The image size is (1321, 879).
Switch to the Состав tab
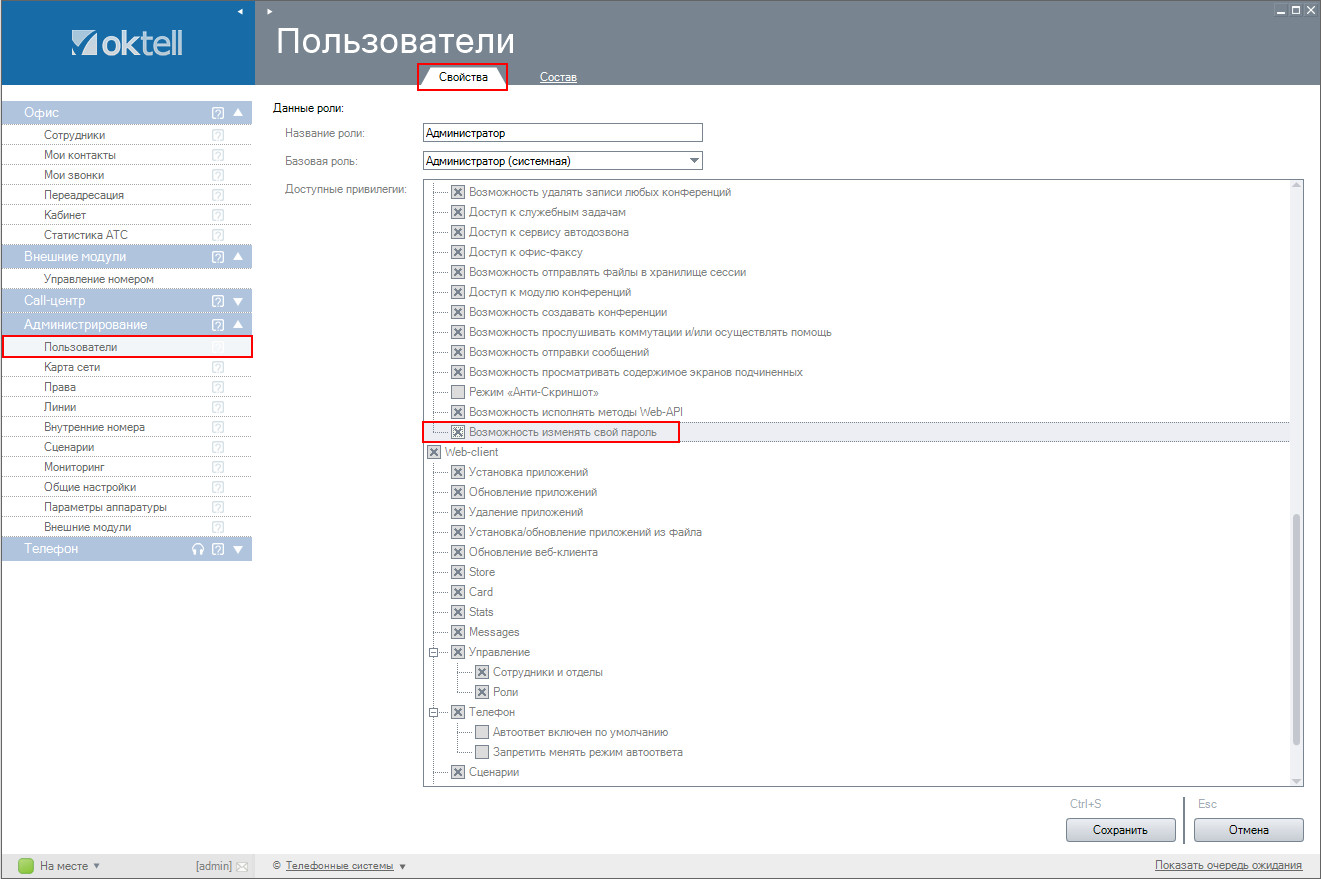click(558, 77)
